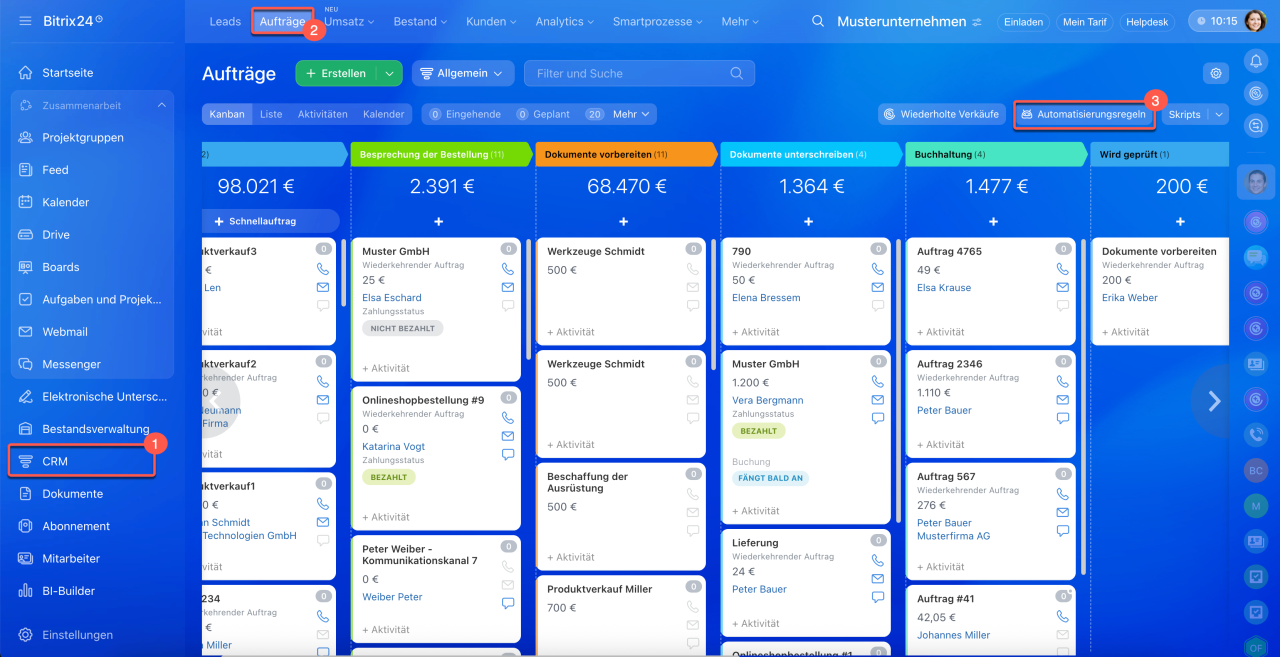Click right arrow to scroll Kanban columns
Screen dimensions: 1280x657
pos(1215,401)
